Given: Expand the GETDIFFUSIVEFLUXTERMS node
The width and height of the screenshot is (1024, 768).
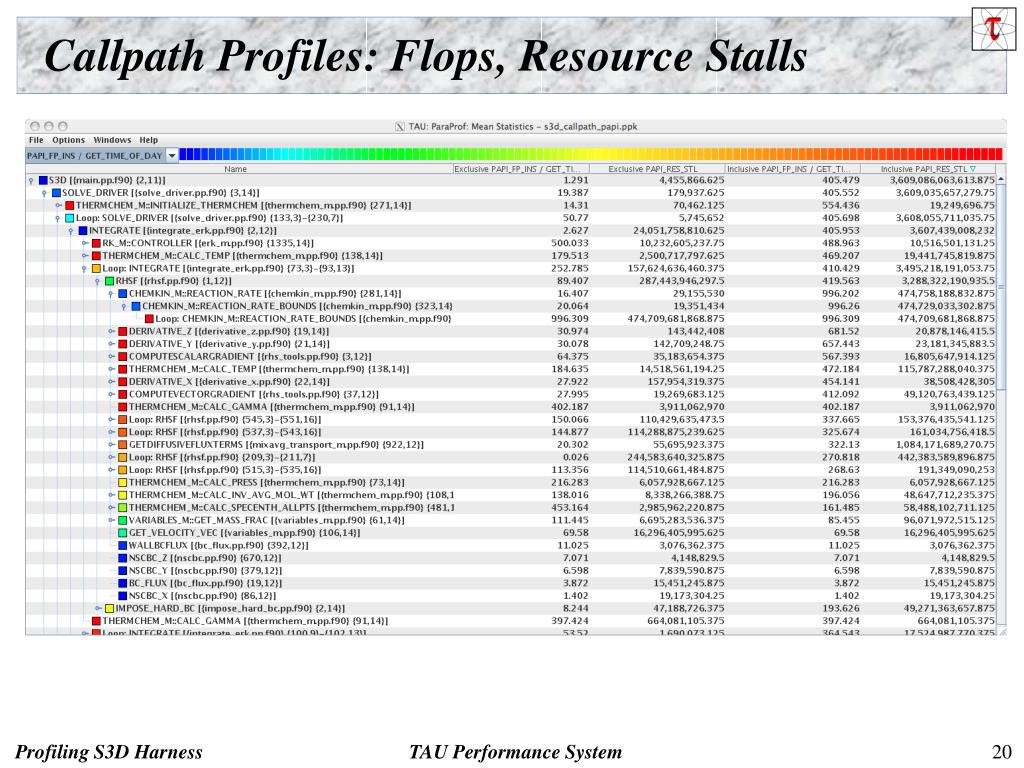Looking at the screenshot, I should pyautogui.click(x=112, y=445).
